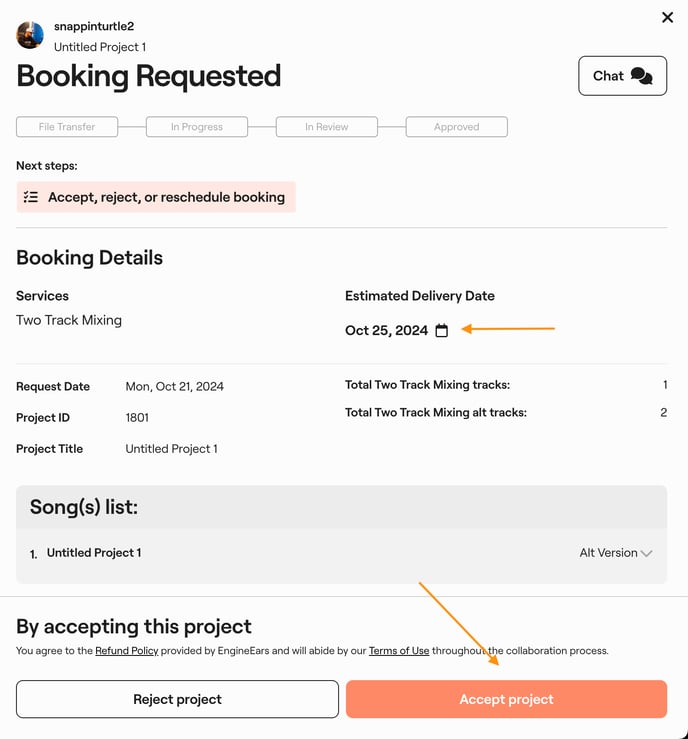Close the booking dialog with X
The width and height of the screenshot is (688, 739).
(x=668, y=17)
